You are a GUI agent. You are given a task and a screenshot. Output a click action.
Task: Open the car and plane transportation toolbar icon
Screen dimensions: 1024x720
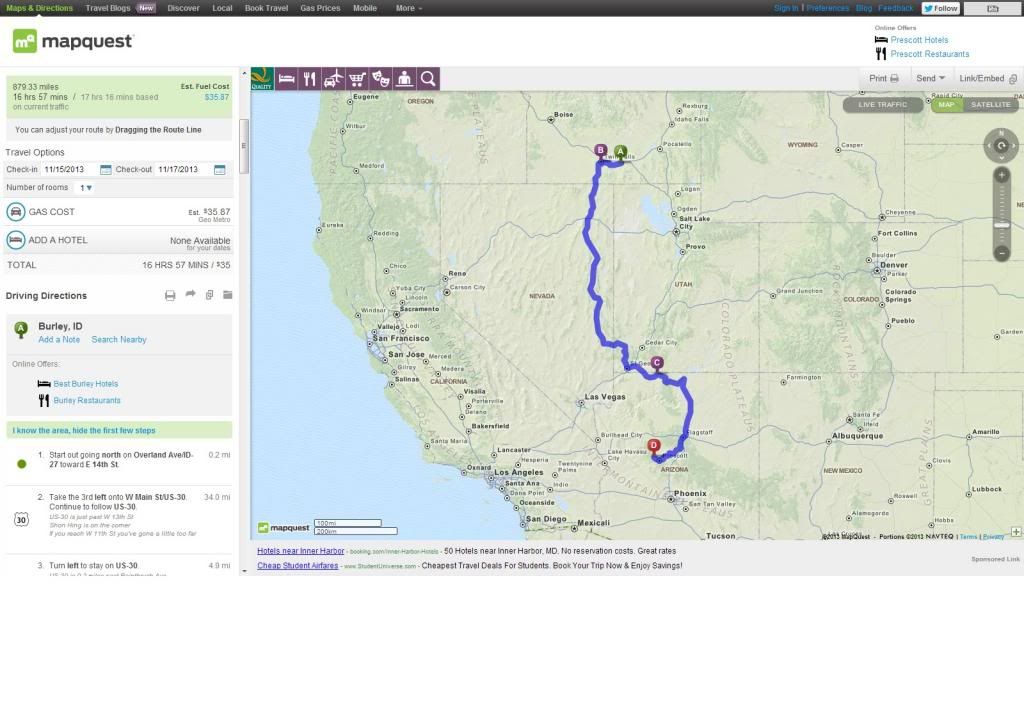[x=333, y=79]
